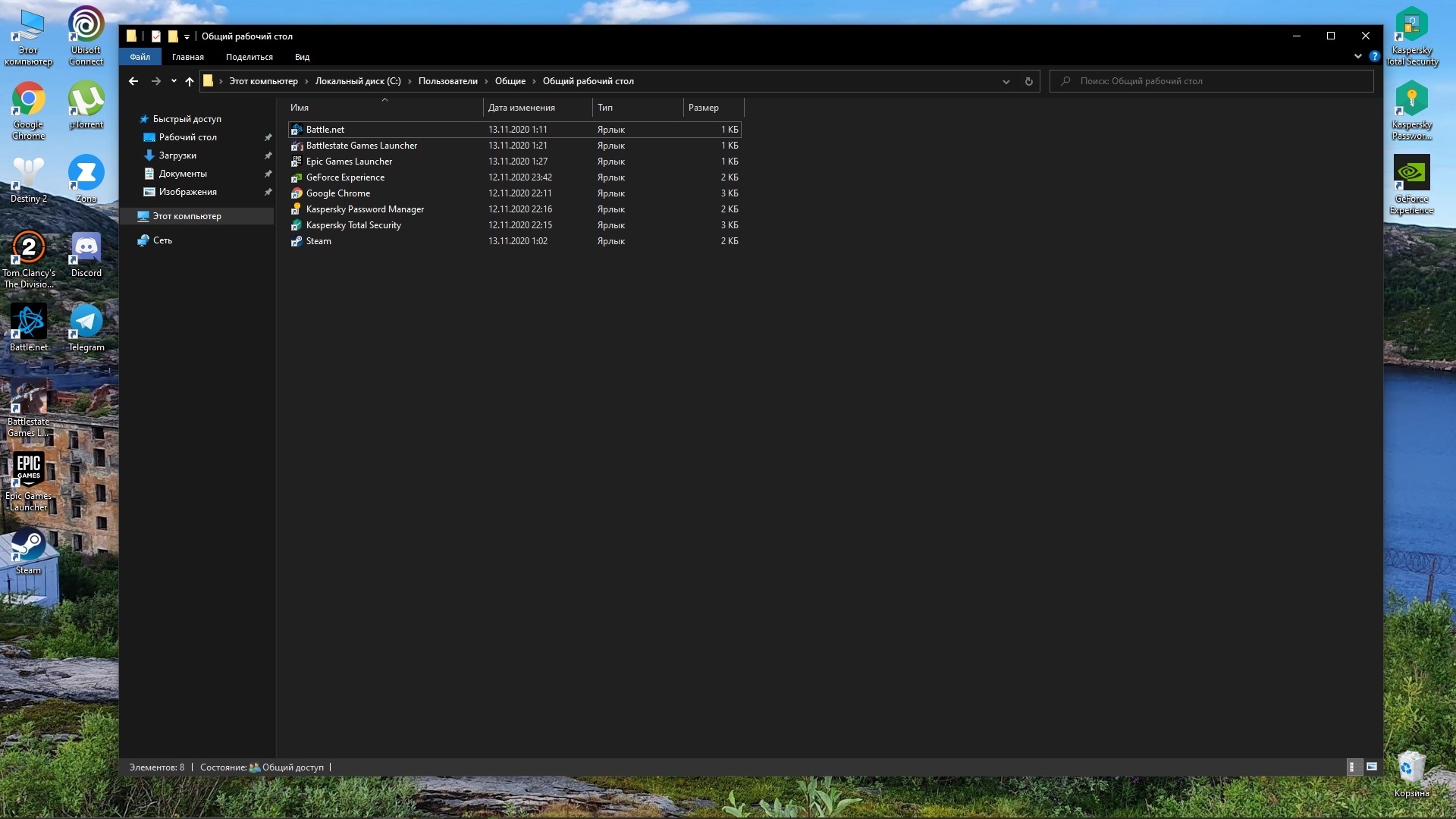The height and width of the screenshot is (819, 1456).
Task: Open Battlestate Games Launcher desktop icon
Action: point(28,407)
